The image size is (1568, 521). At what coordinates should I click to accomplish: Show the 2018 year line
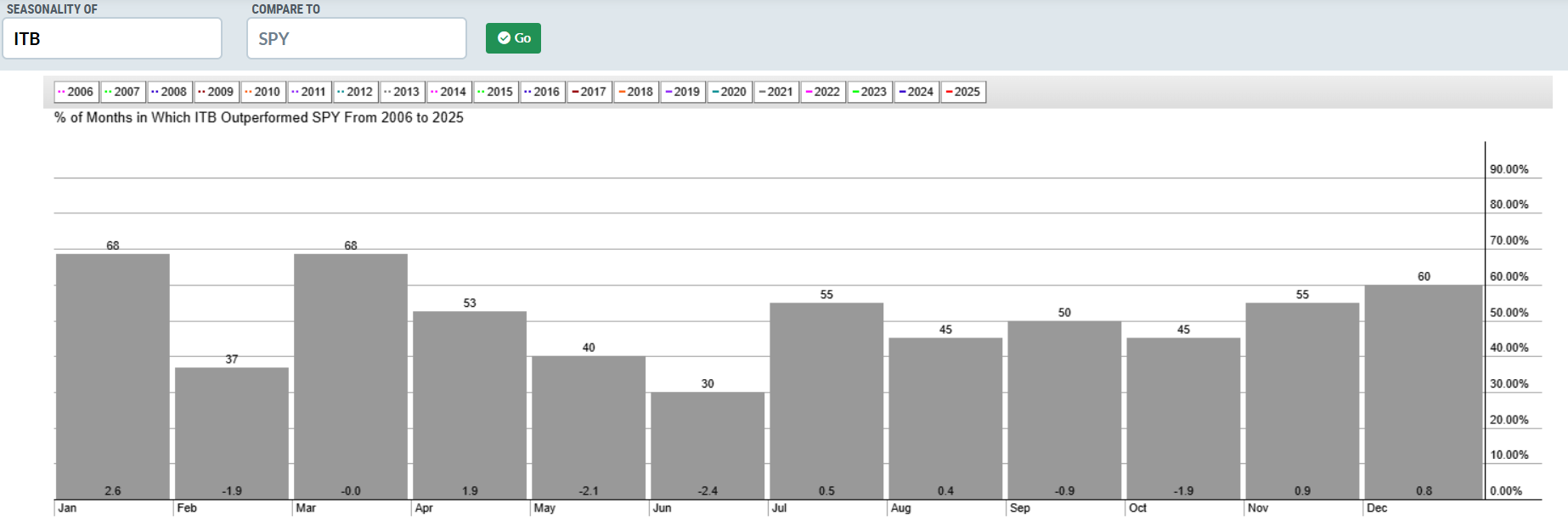635,92
